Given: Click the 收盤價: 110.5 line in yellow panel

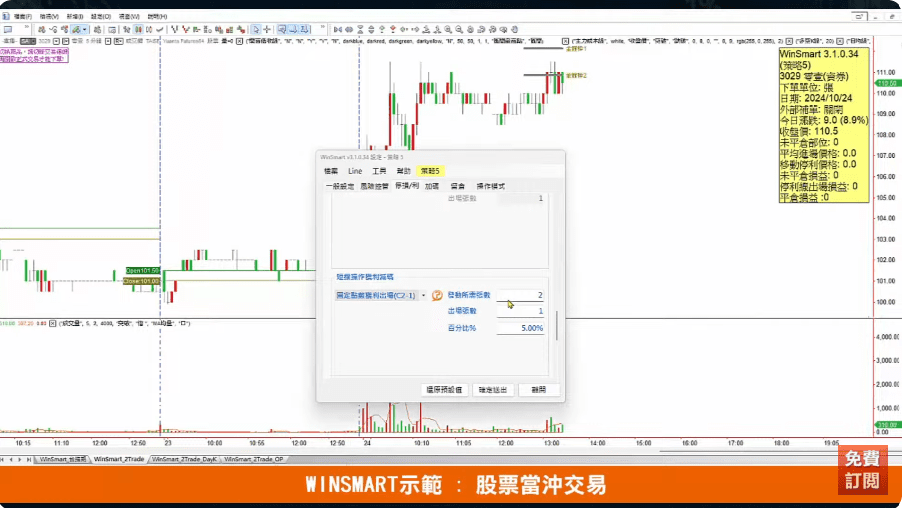Looking at the screenshot, I should pyautogui.click(x=809, y=131).
